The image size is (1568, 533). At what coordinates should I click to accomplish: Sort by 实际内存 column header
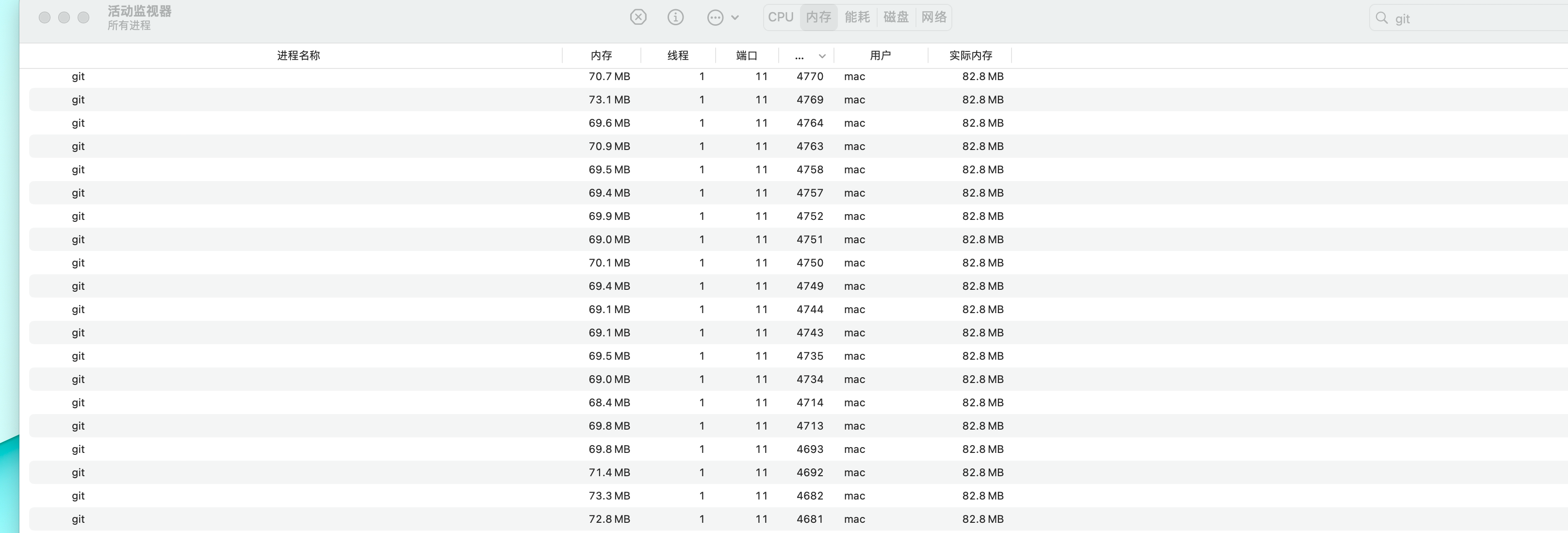coord(971,55)
